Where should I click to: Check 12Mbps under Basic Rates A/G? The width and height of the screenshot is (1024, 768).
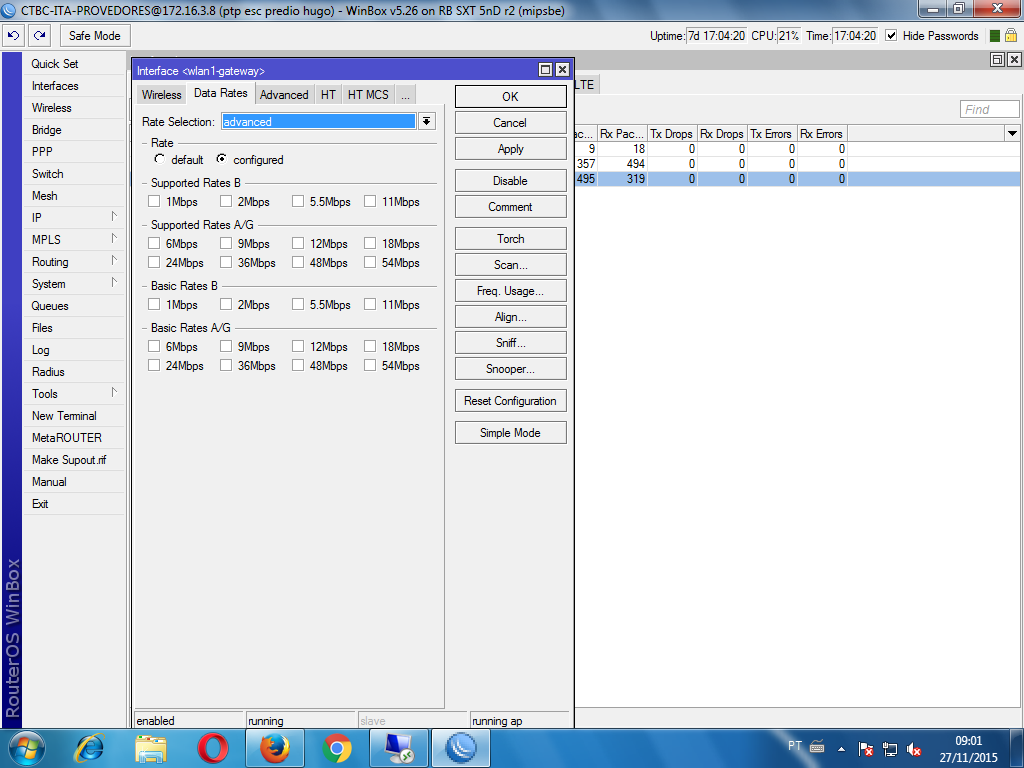(x=298, y=346)
